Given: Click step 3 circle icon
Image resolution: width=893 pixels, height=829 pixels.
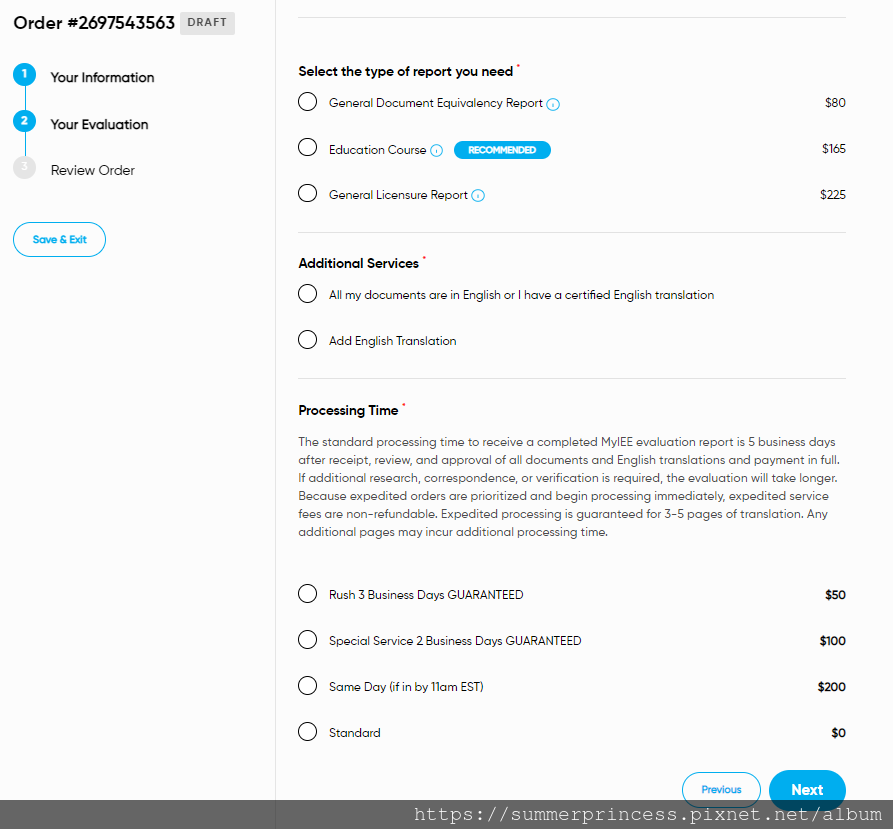Looking at the screenshot, I should [x=24, y=167].
